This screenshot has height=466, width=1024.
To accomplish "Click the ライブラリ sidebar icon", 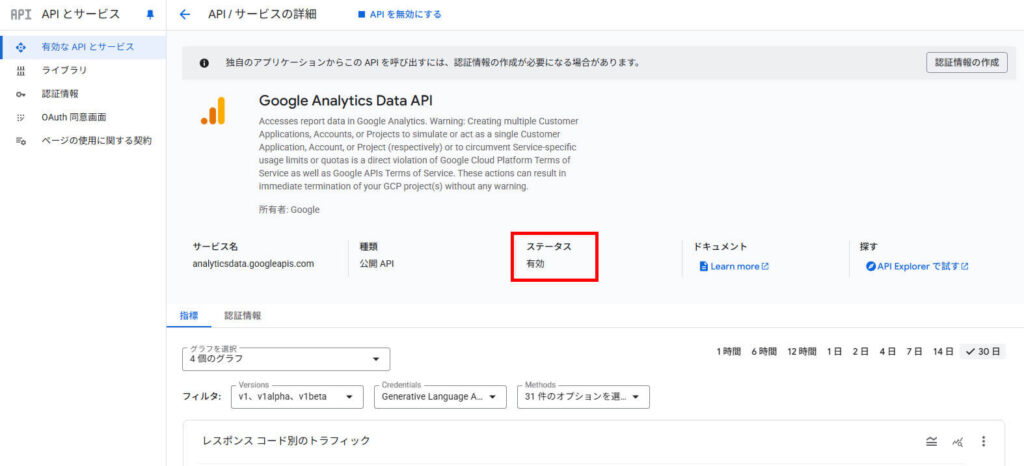I will click(x=20, y=70).
